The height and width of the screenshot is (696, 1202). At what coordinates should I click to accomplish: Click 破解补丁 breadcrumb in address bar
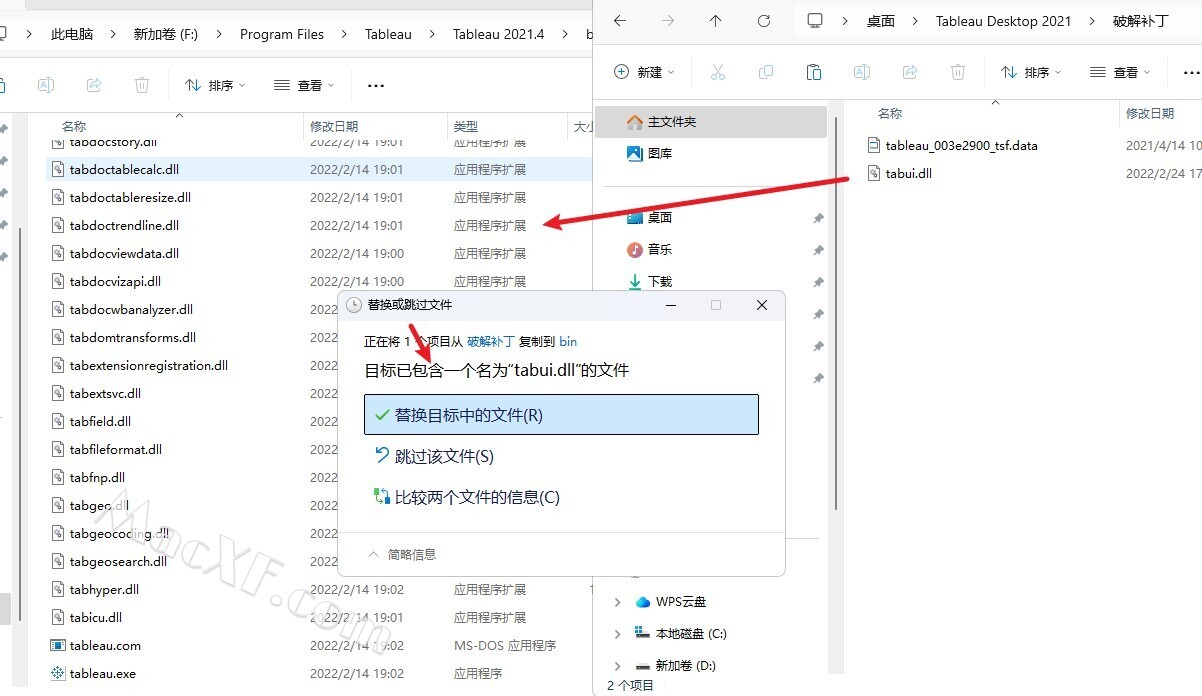[1140, 21]
